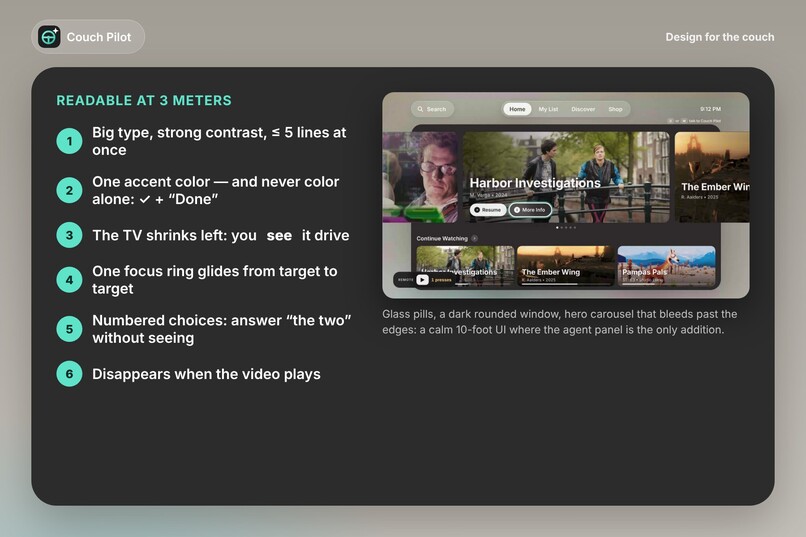Go to the Shop tab
The image size is (806, 537).
[615, 109]
